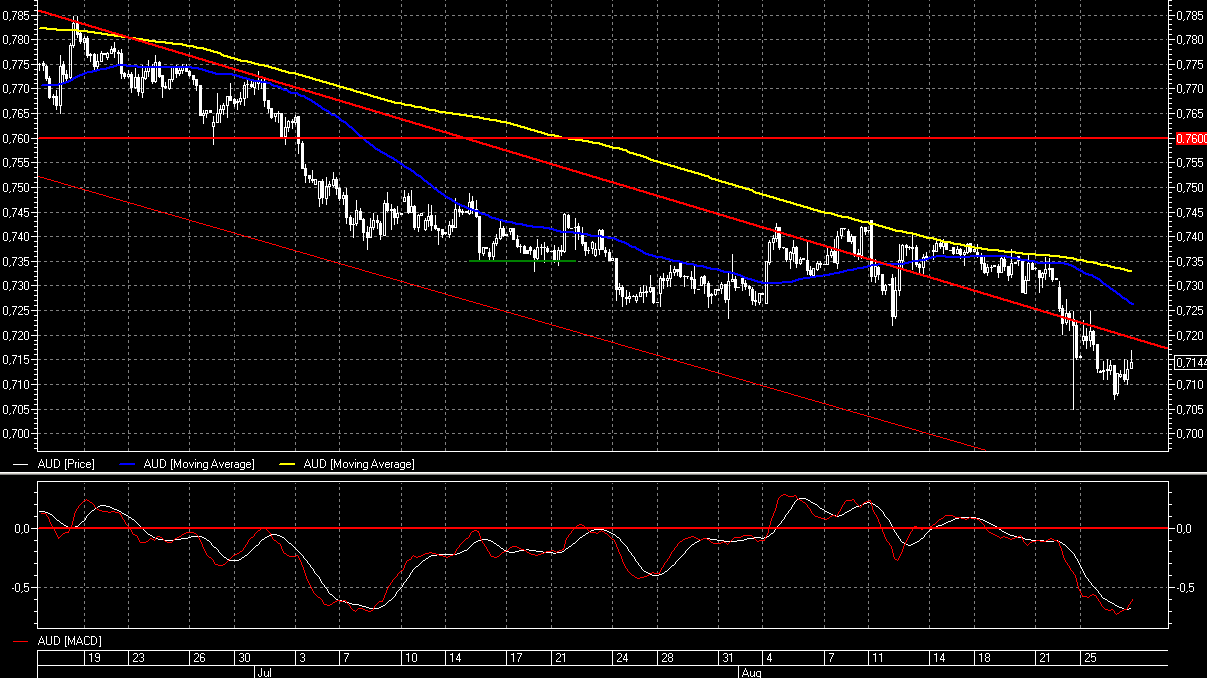Click the red 0,7600 price level tag
The width and height of the screenshot is (1207, 679).
tap(1191, 138)
